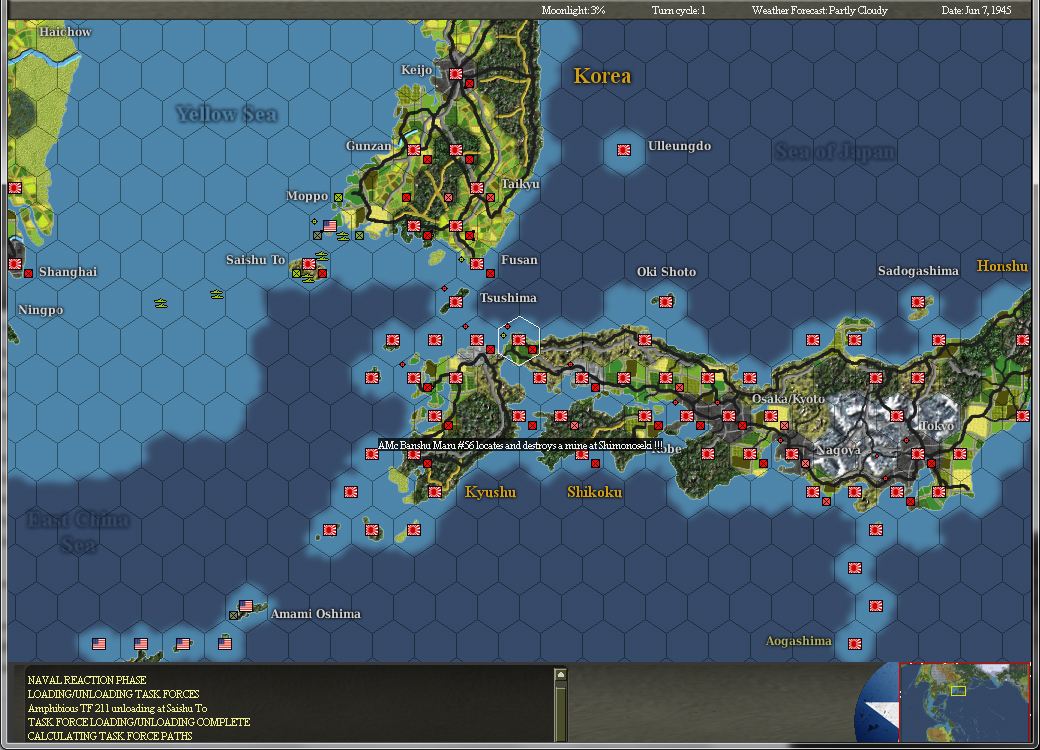Click the 'Ningpo' city label

pos(40,310)
